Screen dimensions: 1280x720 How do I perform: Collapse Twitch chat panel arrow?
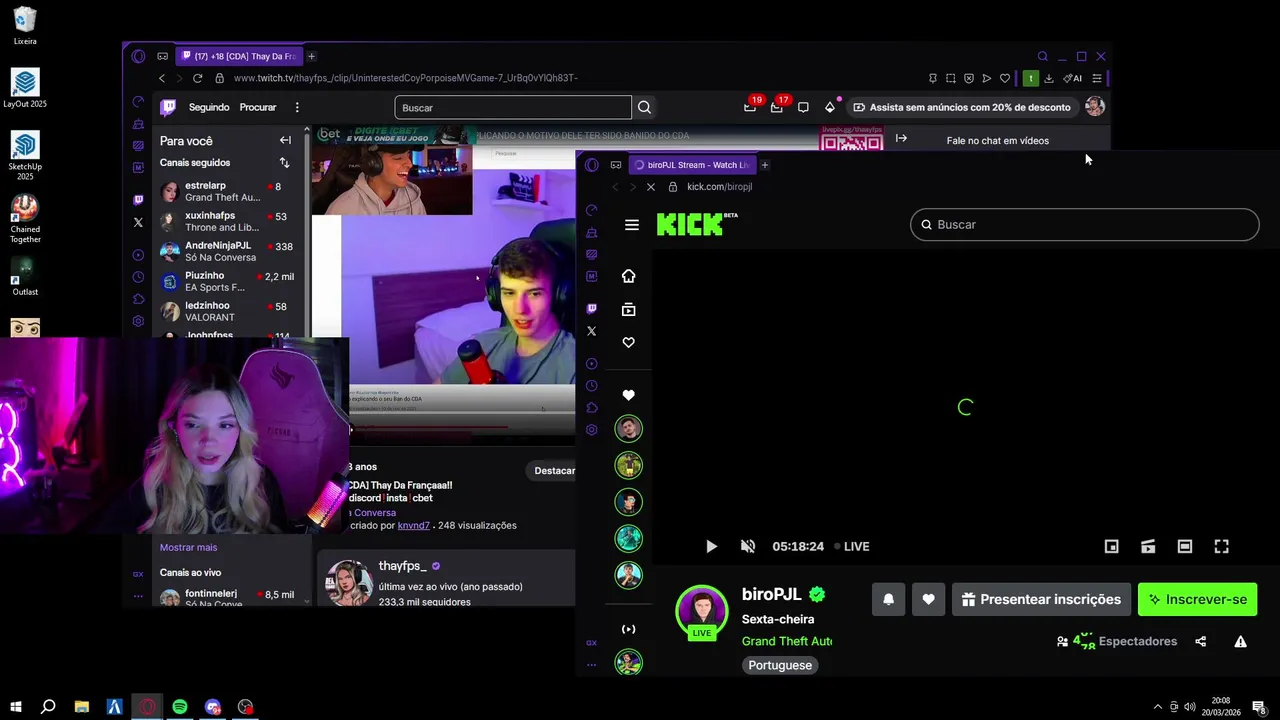point(901,139)
